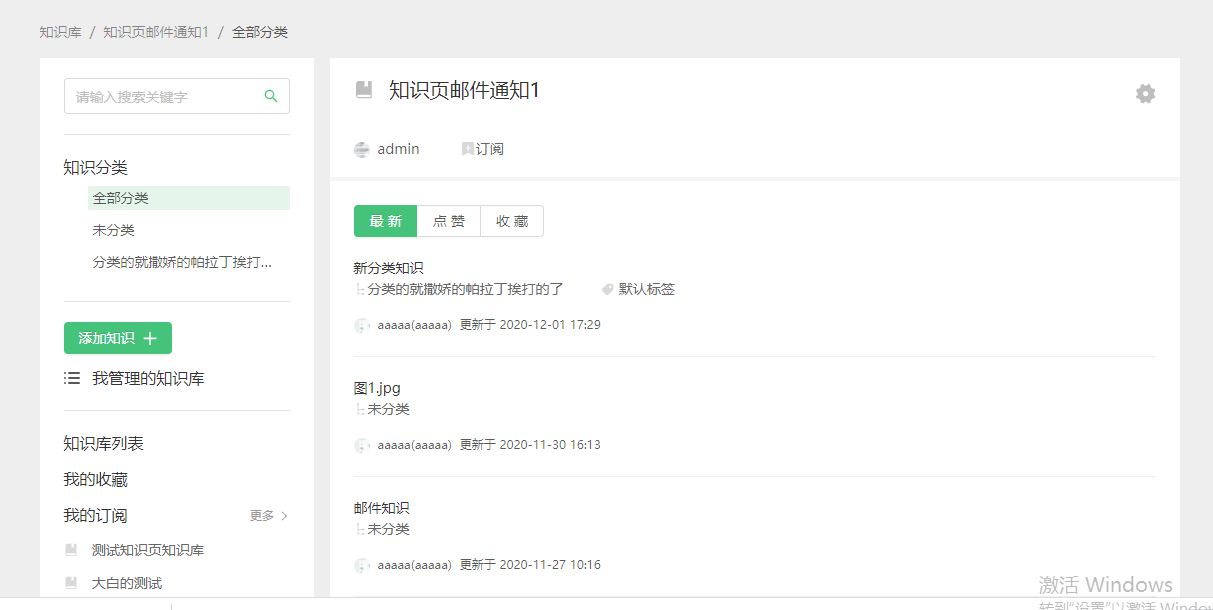The height and width of the screenshot is (610, 1213).
Task: Click book icon next to 测试知识页知识库
Action: (71, 550)
